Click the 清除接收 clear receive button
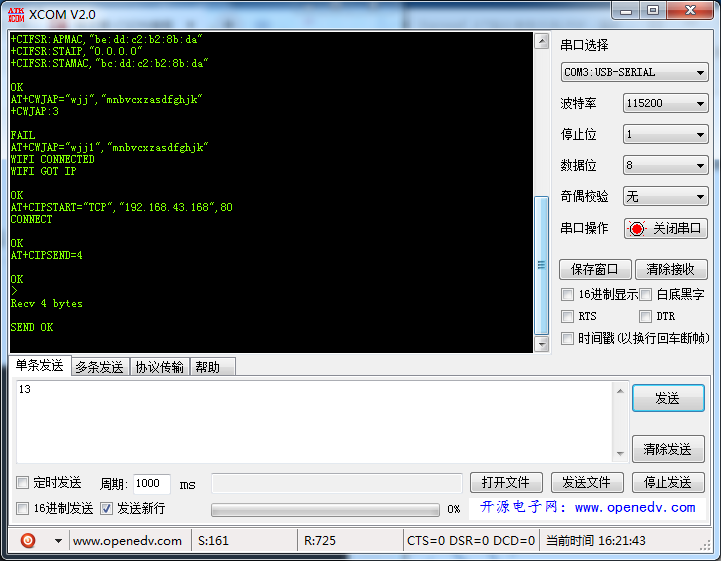 671,269
